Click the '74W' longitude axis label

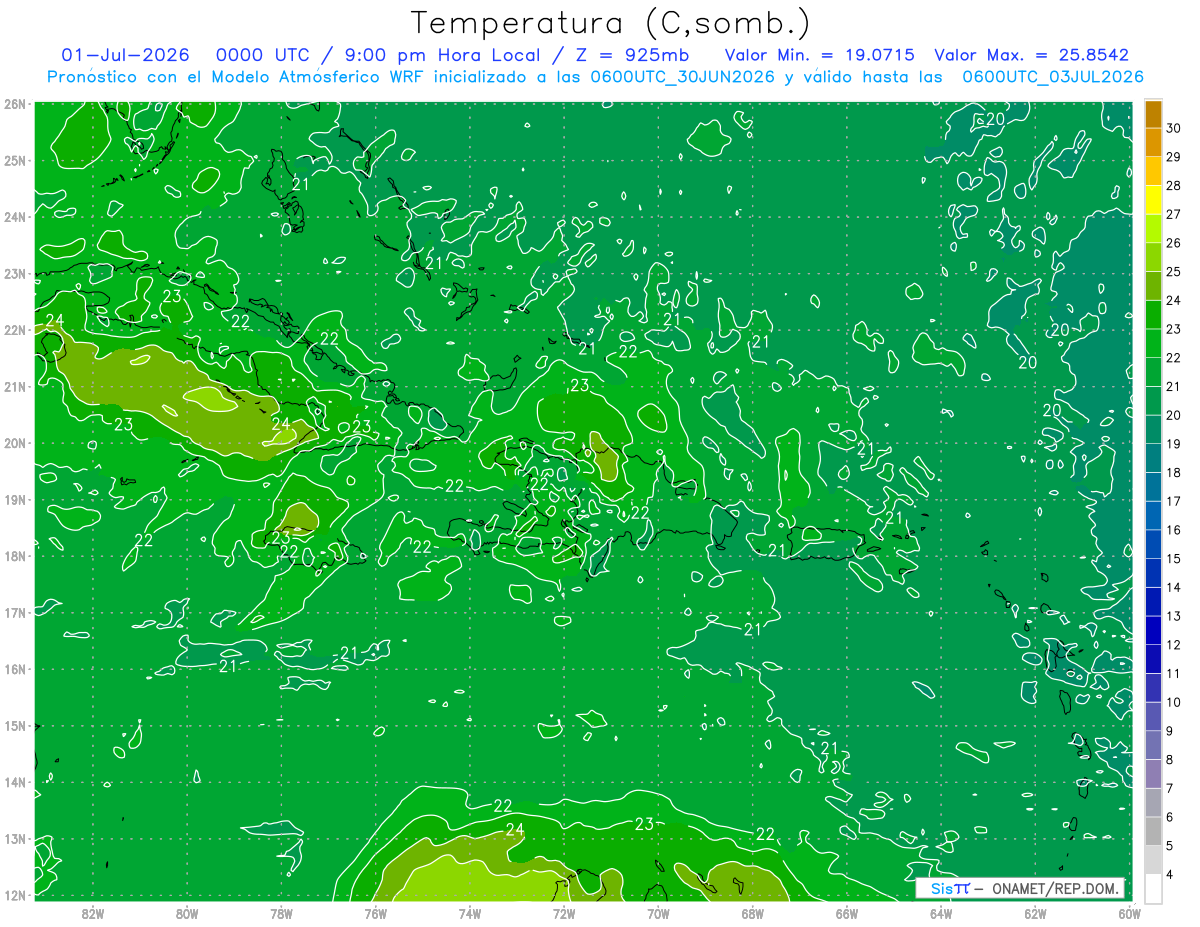[470, 913]
